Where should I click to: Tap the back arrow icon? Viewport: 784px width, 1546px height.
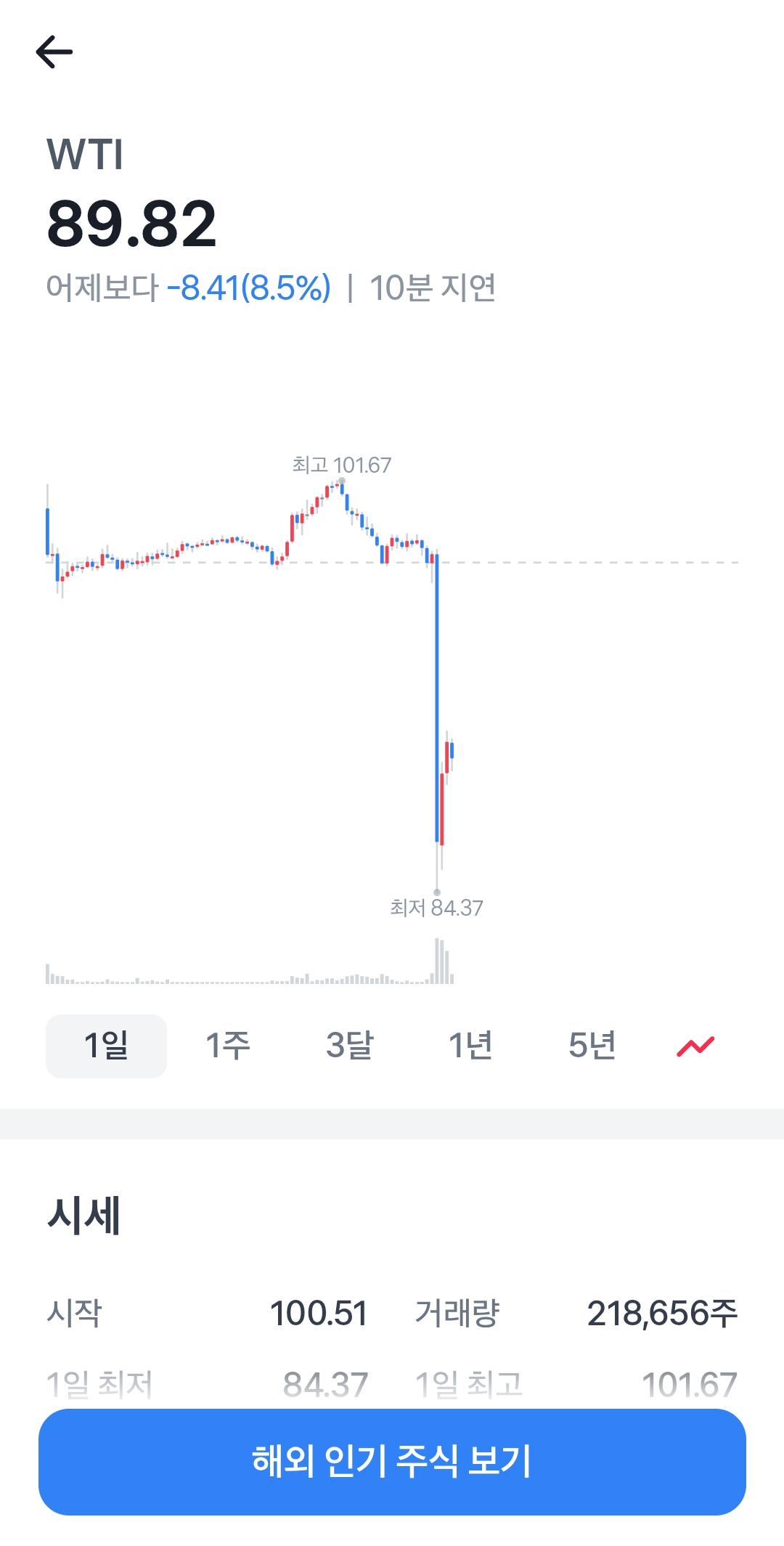coord(54,52)
